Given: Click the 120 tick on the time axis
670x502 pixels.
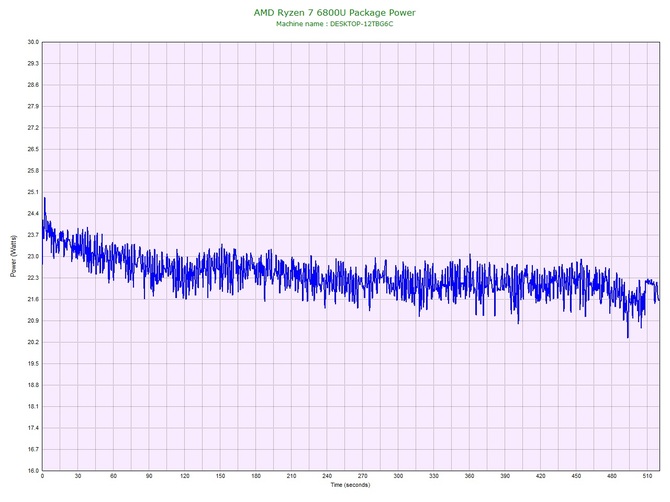Looking at the screenshot, I should tap(185, 476).
